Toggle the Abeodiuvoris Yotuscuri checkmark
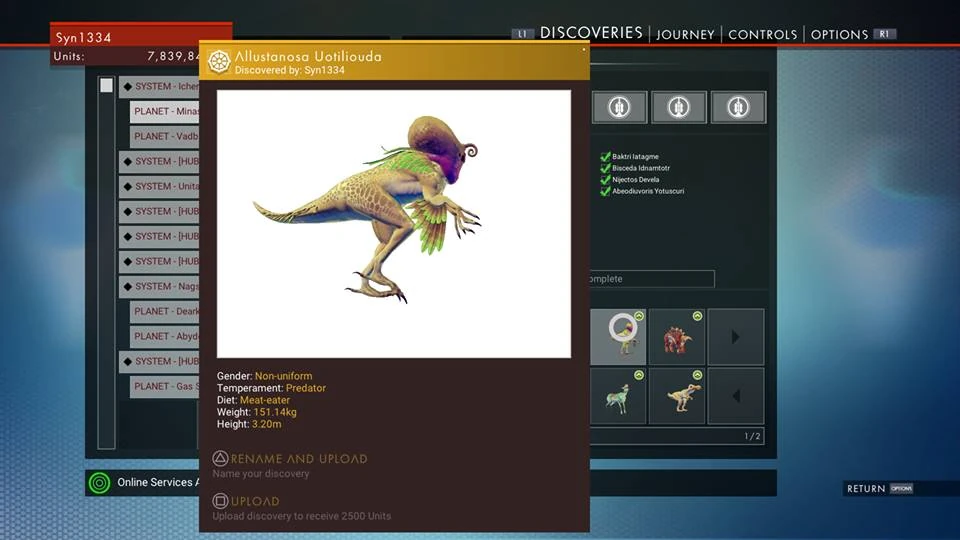The image size is (960, 540). point(606,191)
